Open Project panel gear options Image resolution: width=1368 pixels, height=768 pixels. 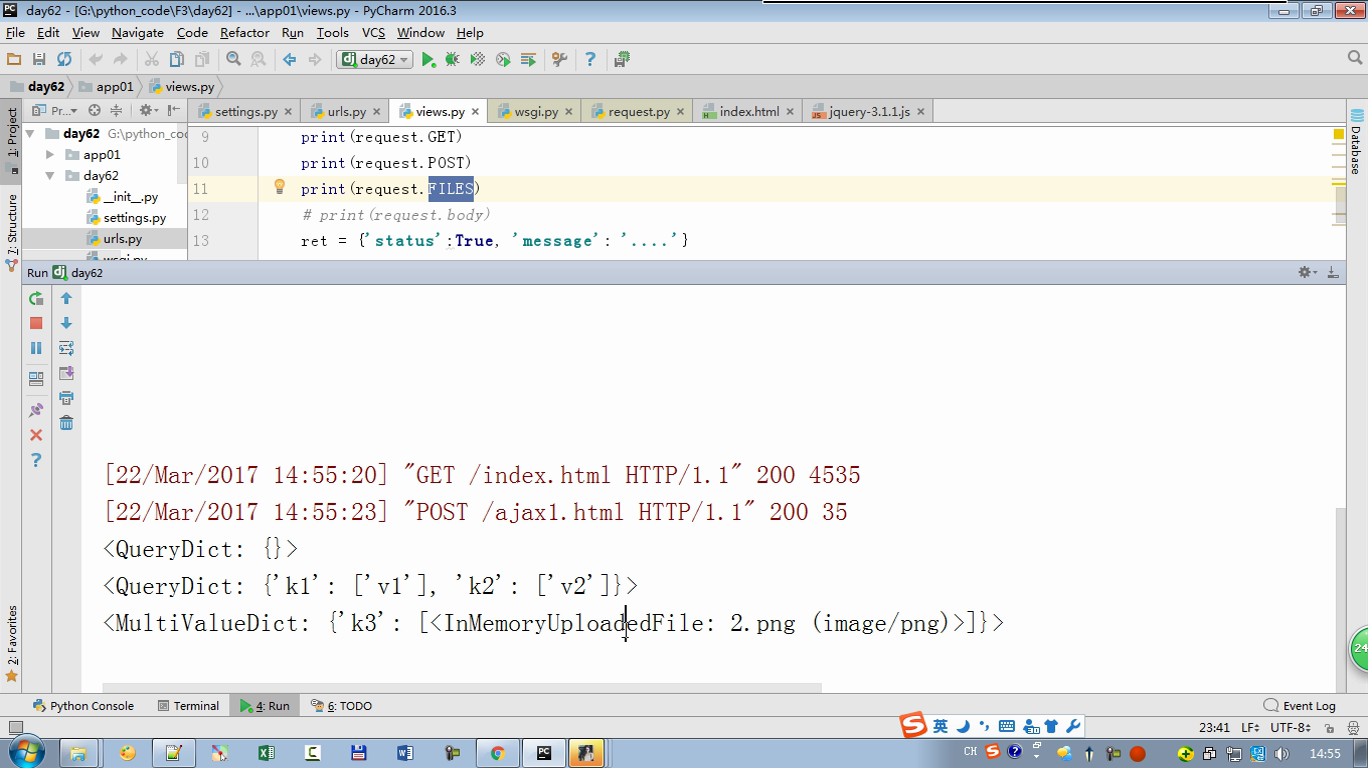[x=148, y=110]
